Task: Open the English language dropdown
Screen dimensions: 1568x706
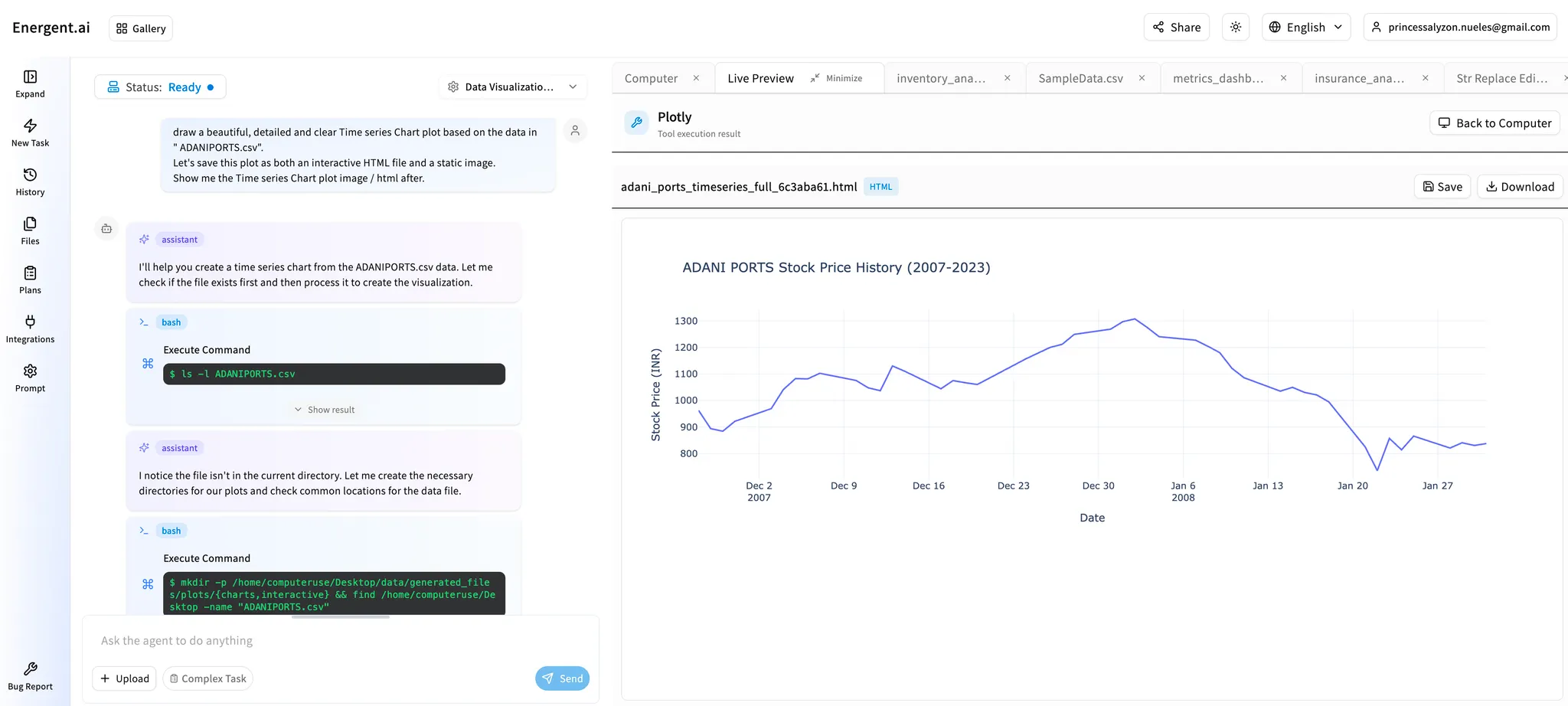Action: (x=1306, y=27)
